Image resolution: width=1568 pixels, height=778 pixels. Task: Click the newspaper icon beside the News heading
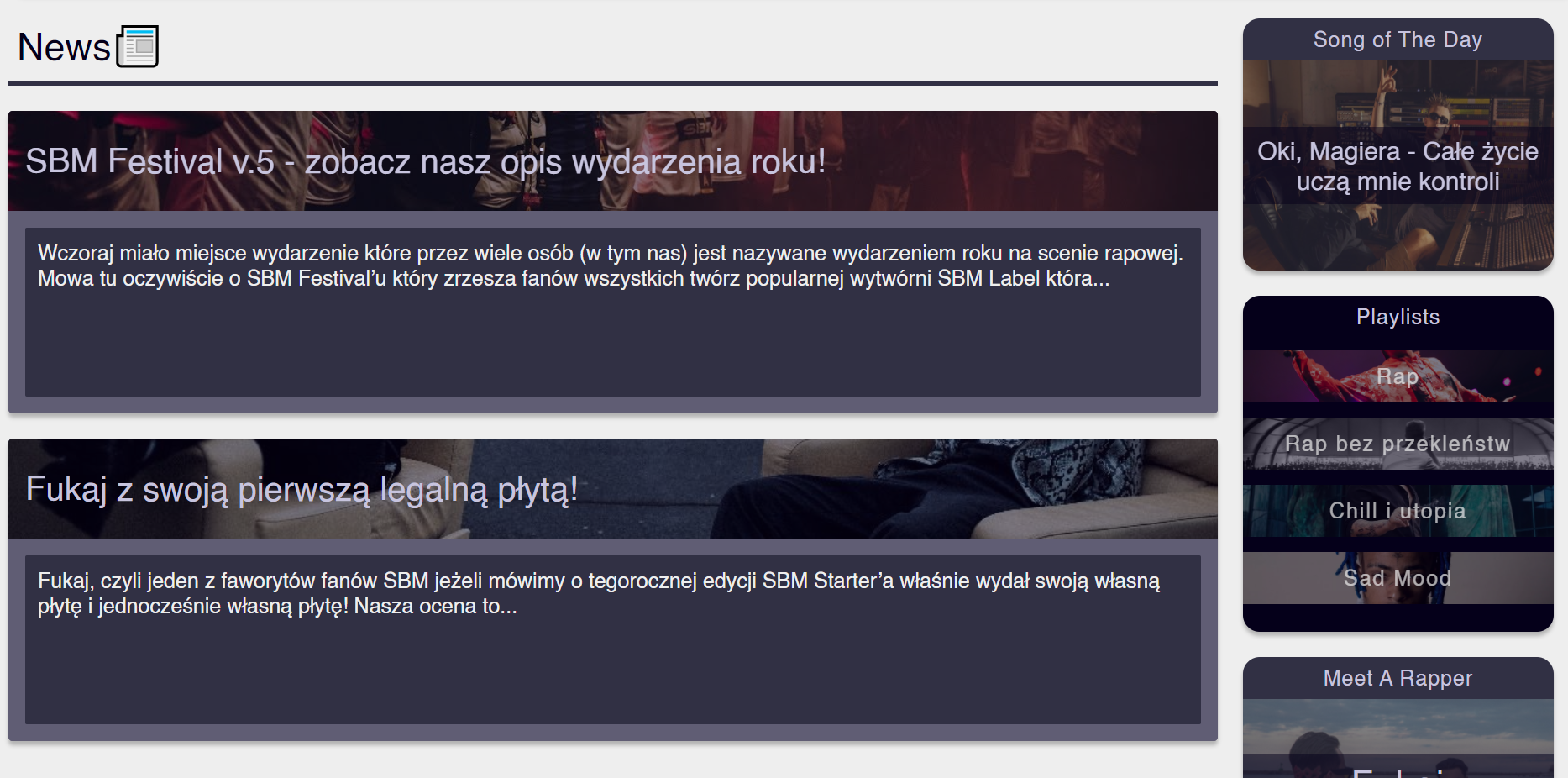pos(137,46)
